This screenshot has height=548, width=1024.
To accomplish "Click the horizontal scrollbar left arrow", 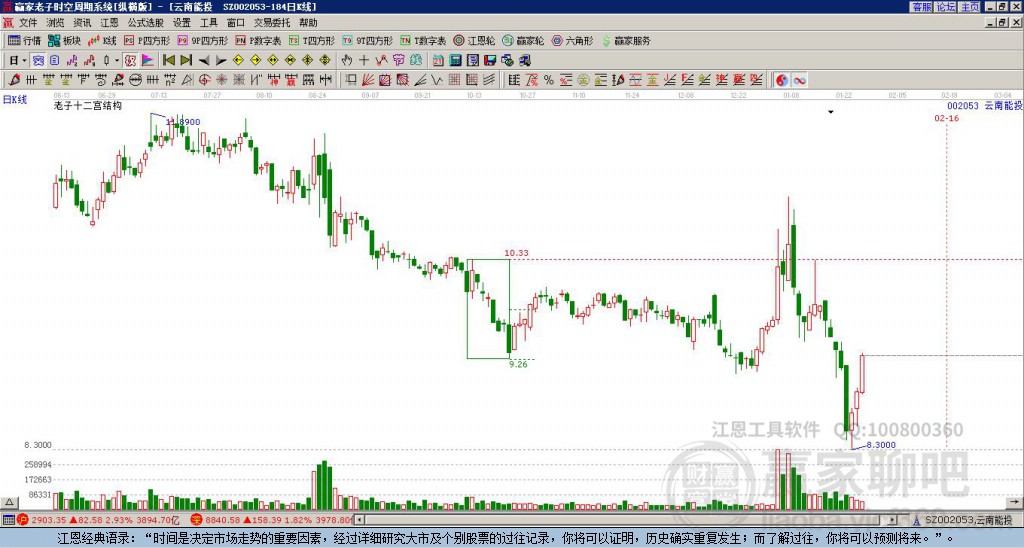I will [x=359, y=521].
